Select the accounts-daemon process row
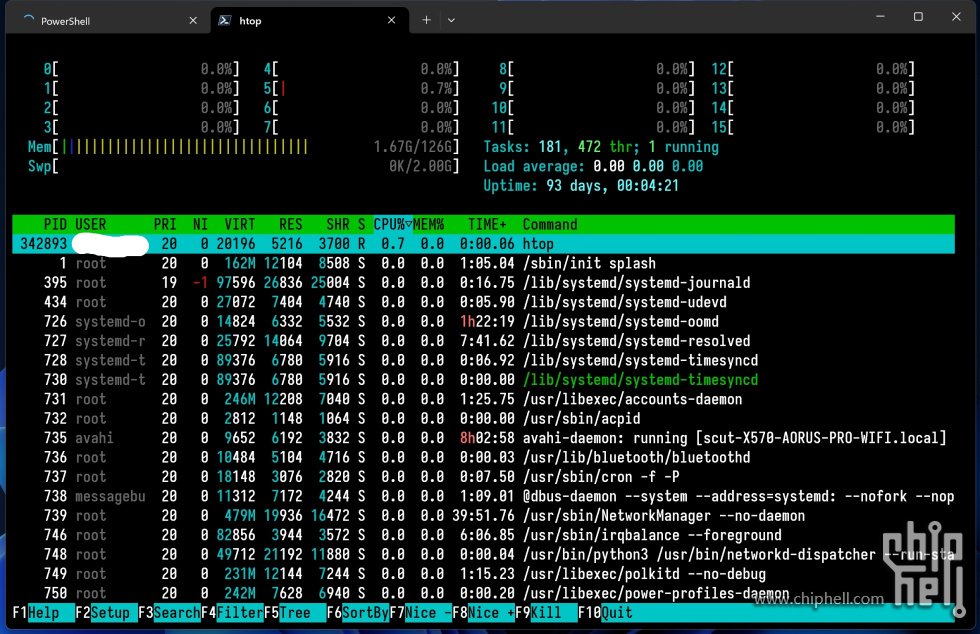This screenshot has width=980, height=634. click(x=483, y=399)
